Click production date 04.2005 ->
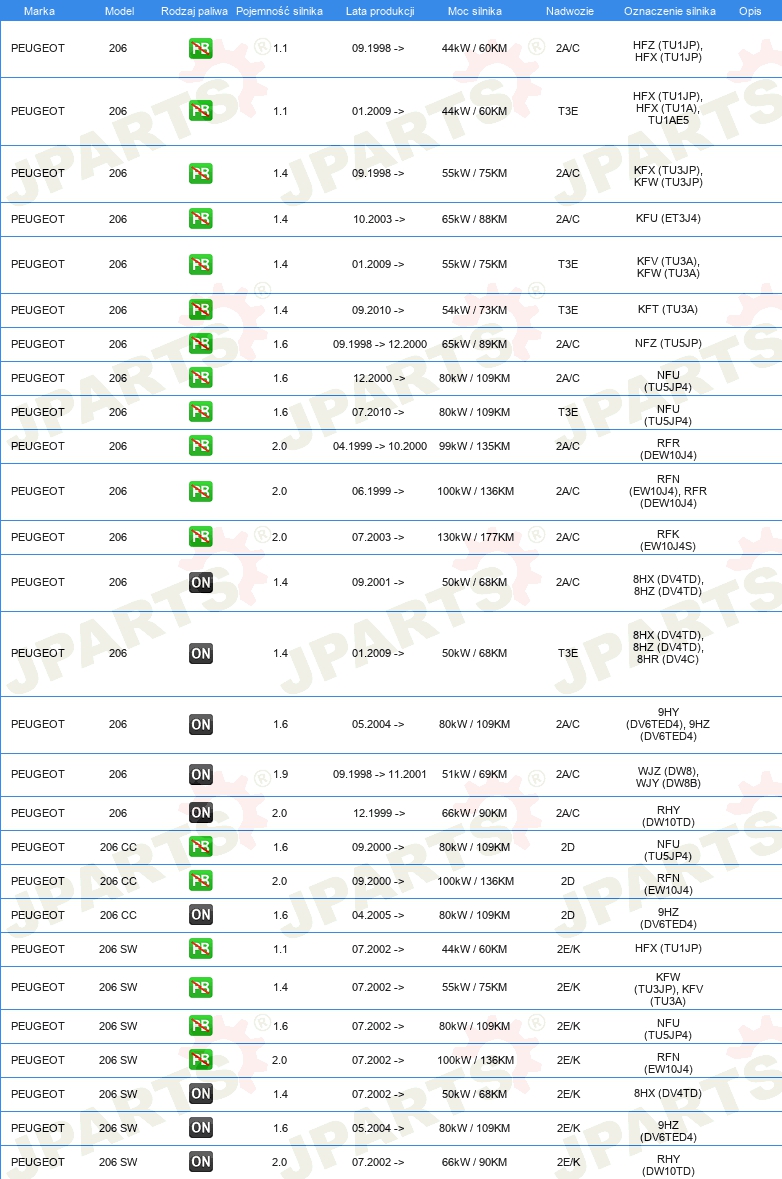This screenshot has height=1179, width=782. (377, 915)
